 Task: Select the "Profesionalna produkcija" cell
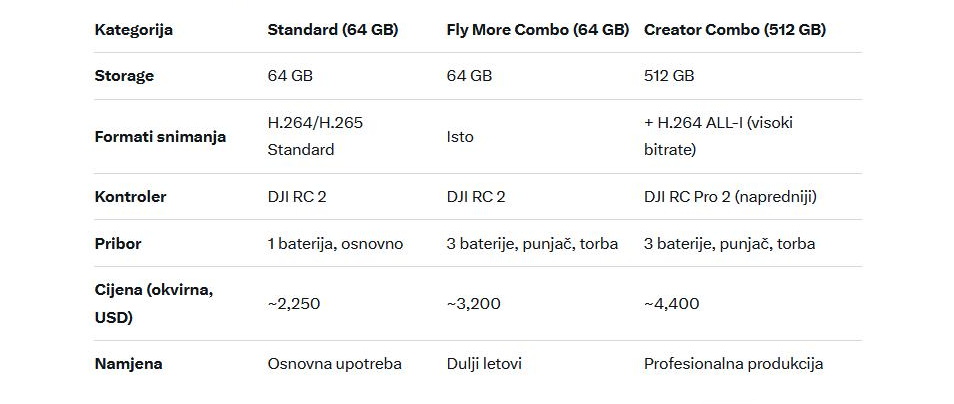(733, 363)
